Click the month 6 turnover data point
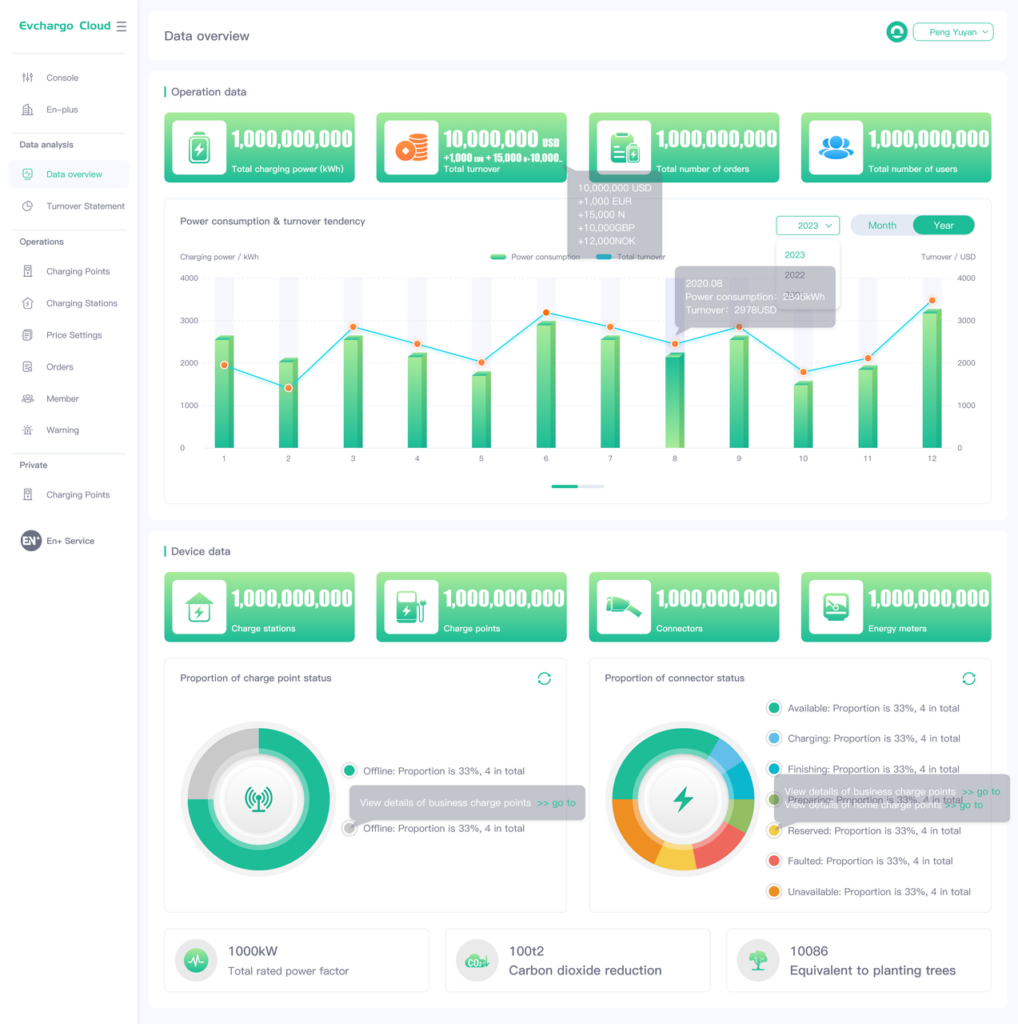Screen dimensions: 1018x1024 point(546,313)
